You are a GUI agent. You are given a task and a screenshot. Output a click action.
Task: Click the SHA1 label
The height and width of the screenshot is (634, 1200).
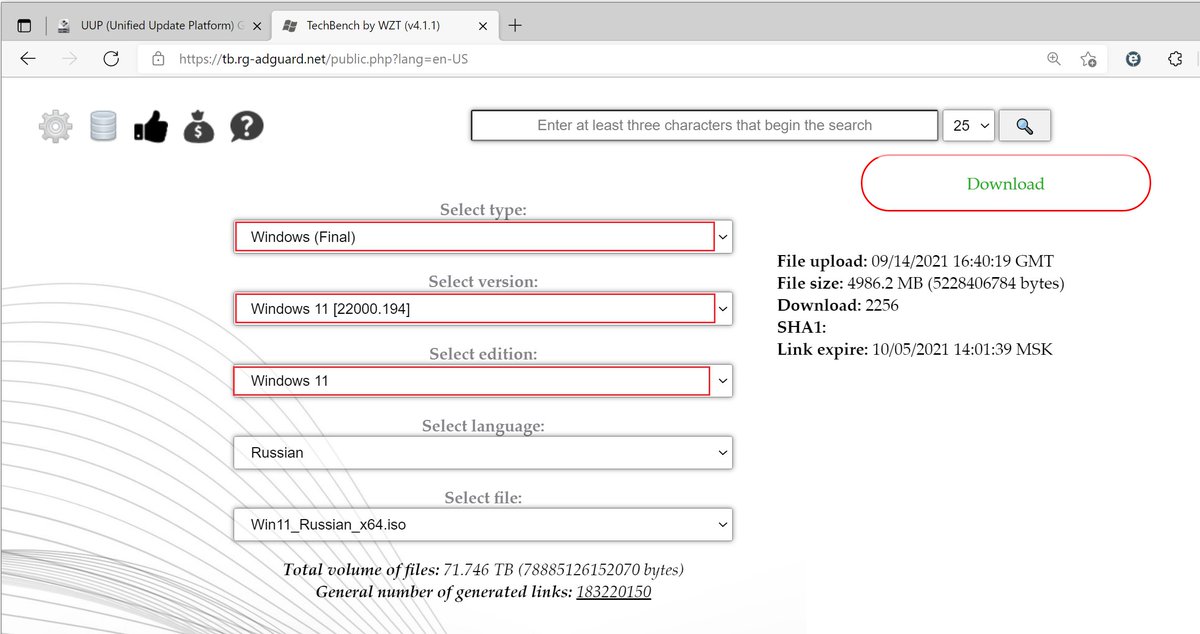tap(802, 327)
